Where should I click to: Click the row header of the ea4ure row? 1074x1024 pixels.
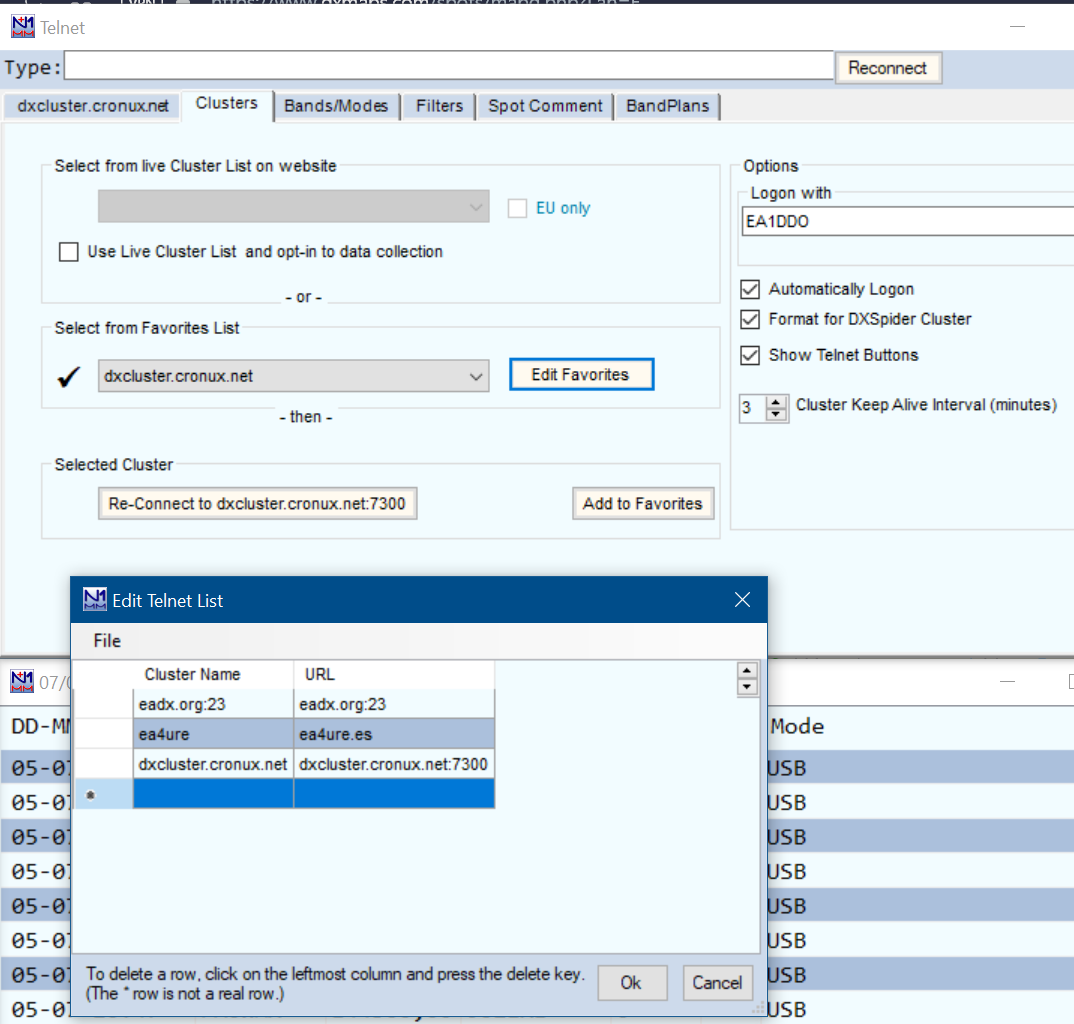click(103, 734)
